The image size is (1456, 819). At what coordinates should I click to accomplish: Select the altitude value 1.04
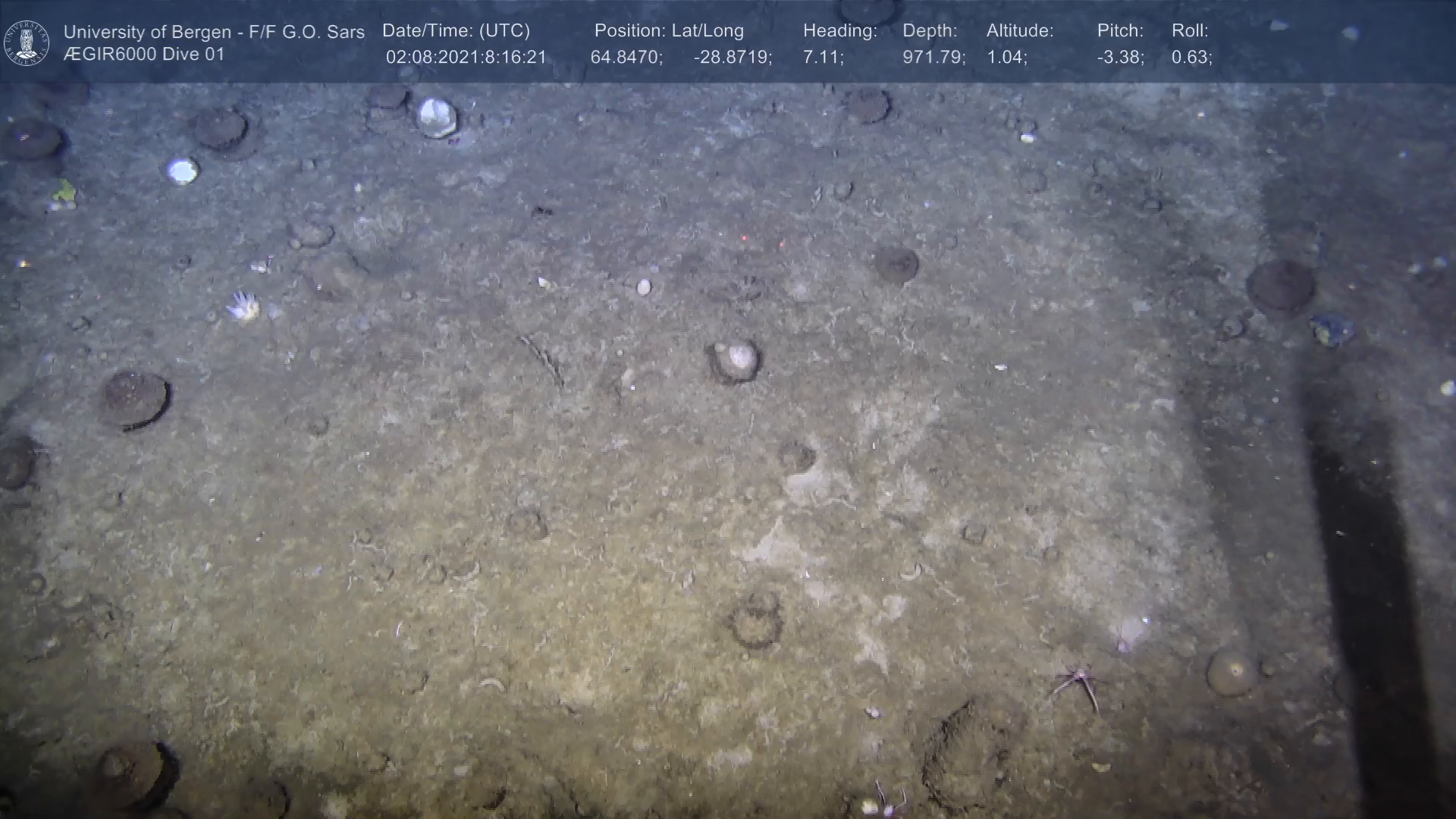(x=1006, y=58)
